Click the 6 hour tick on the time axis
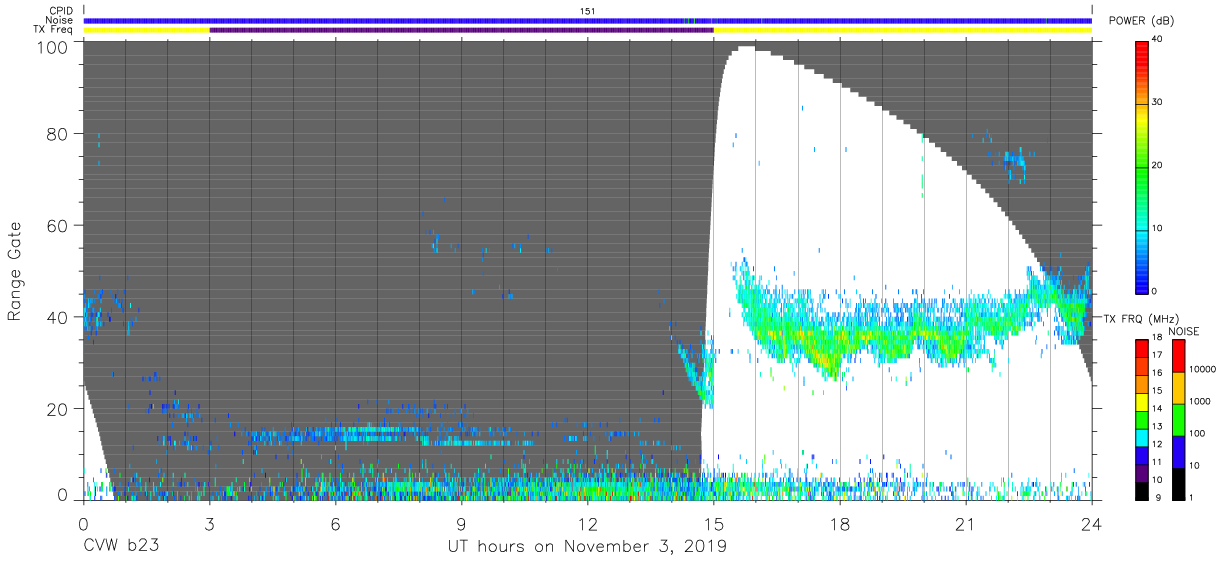Viewport: 1228px width, 567px height. click(335, 523)
